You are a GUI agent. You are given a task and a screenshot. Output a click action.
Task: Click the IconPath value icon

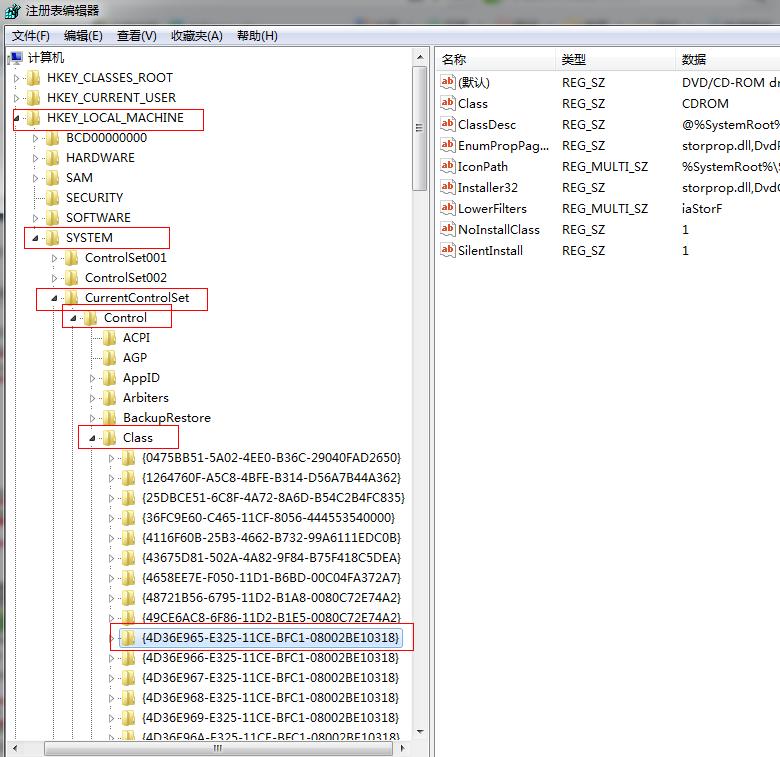coord(448,166)
